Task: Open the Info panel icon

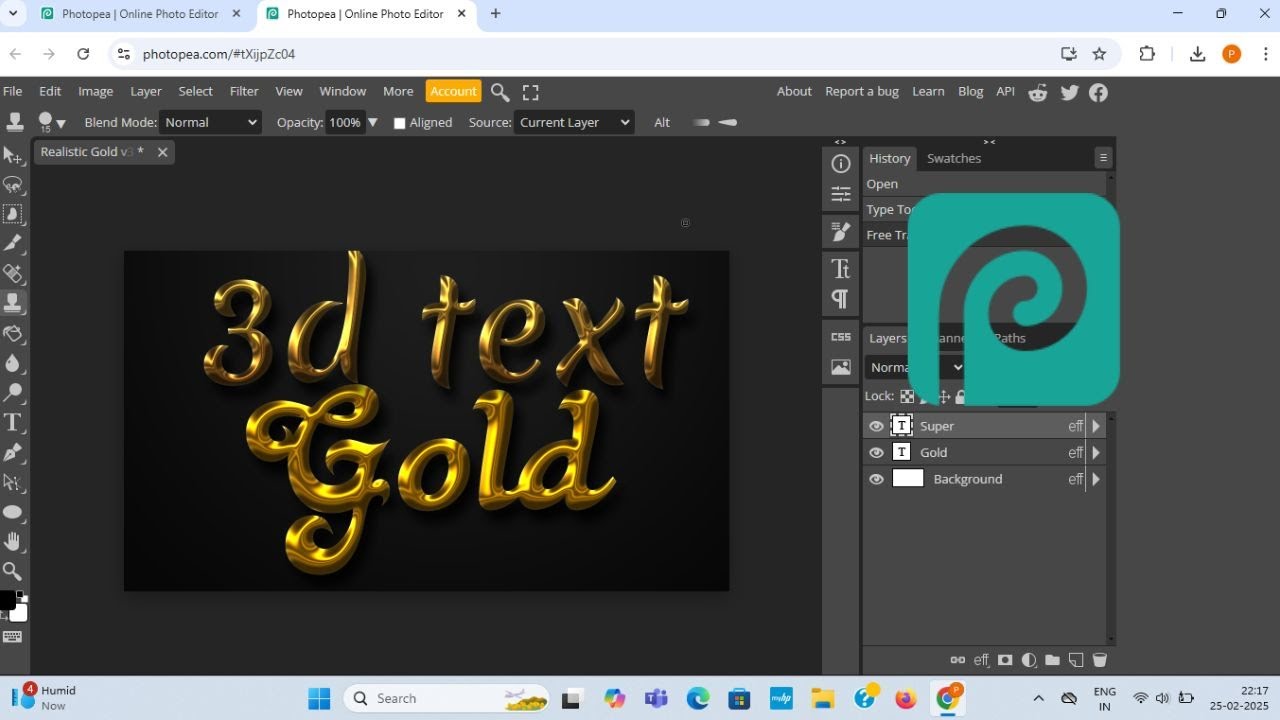Action: pos(841,163)
